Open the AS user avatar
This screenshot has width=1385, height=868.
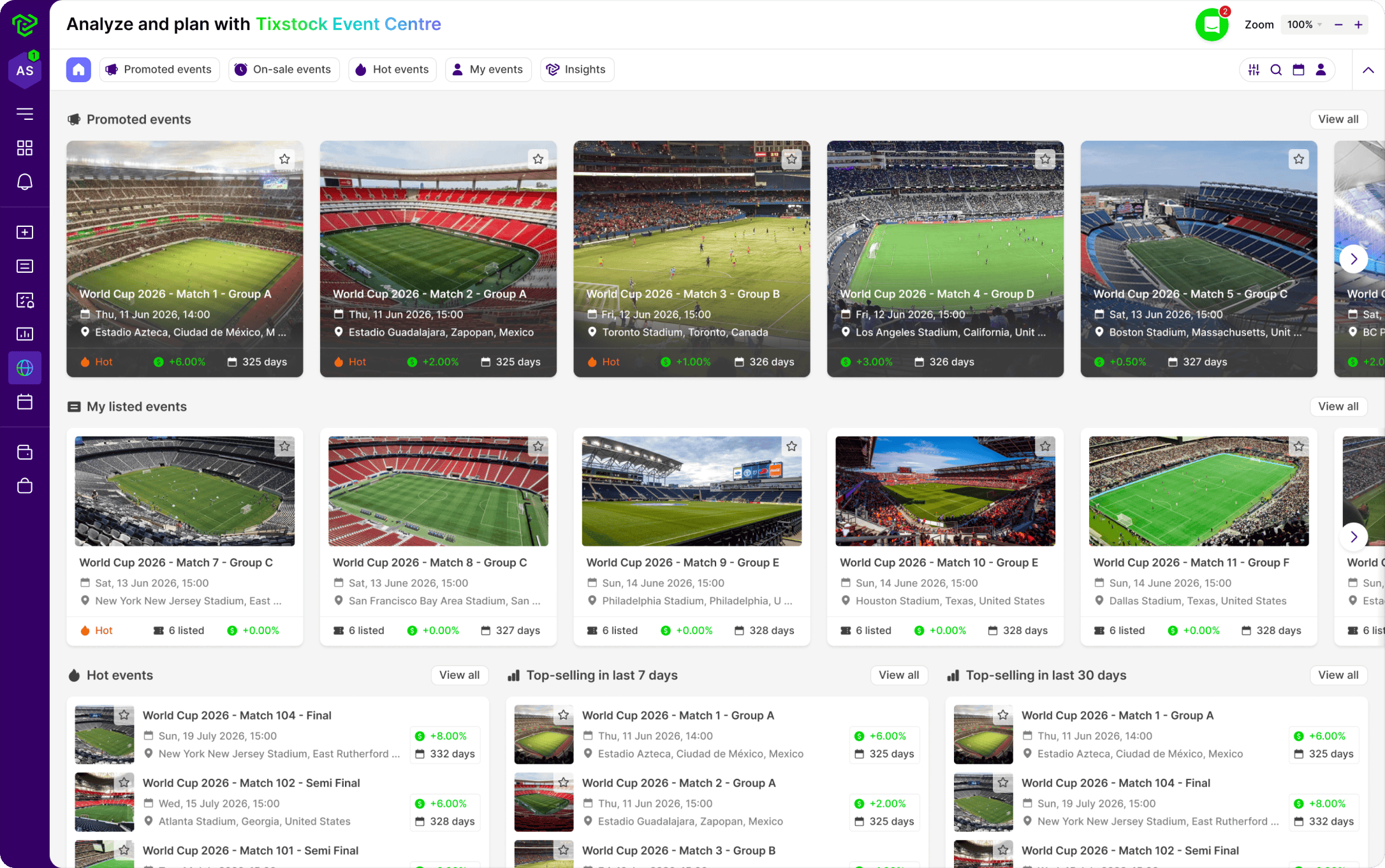(25, 70)
